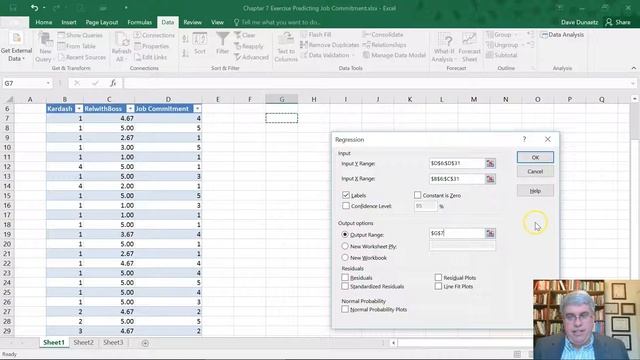Image resolution: width=640 pixels, height=360 pixels.
Task: Check Standardized Residuals
Action: [345, 286]
